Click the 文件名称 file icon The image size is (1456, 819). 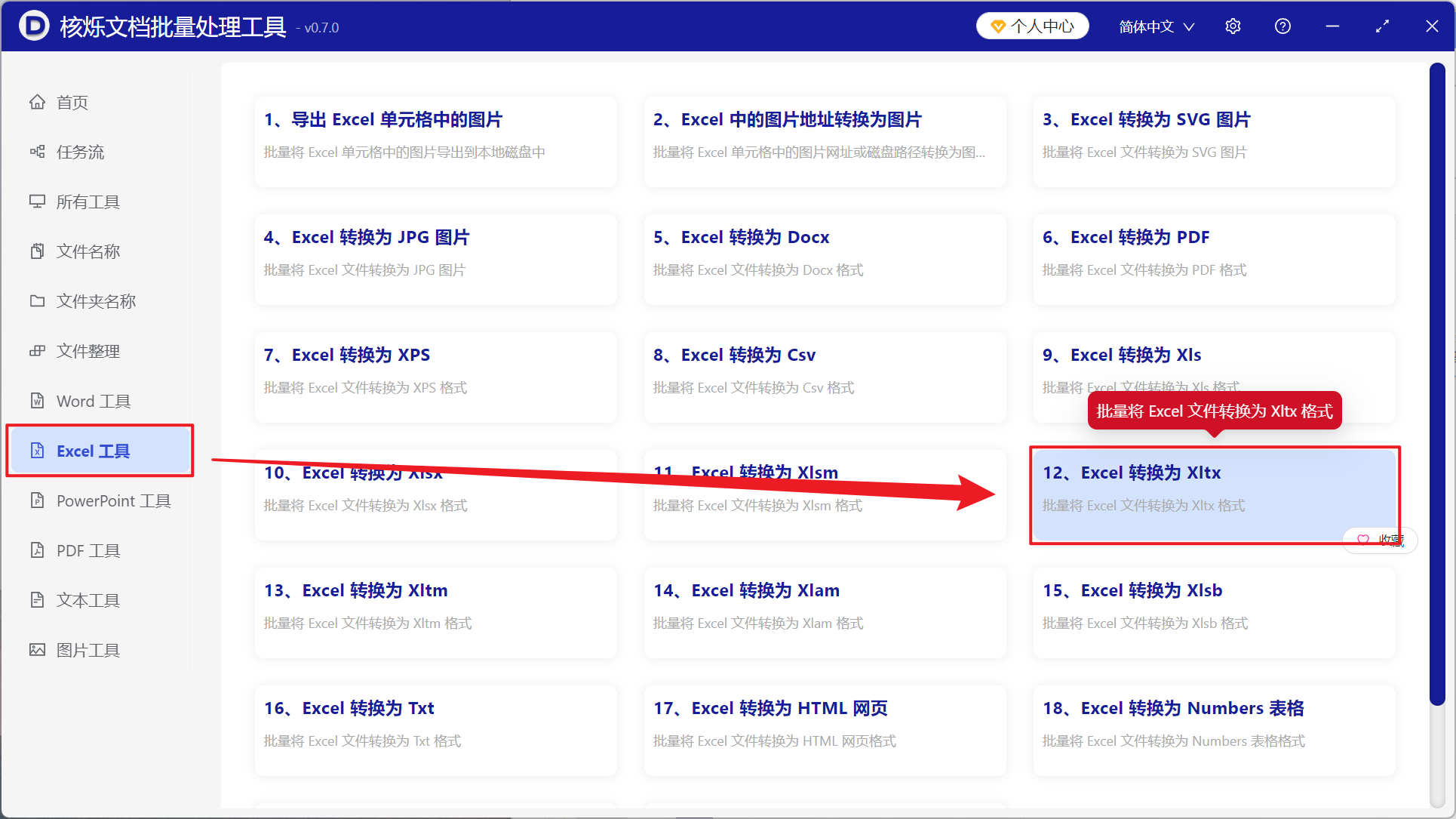tap(37, 251)
